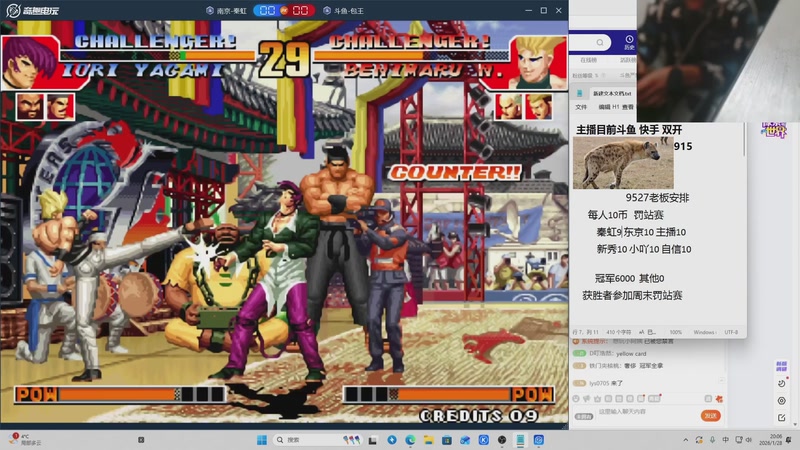
Task: Click the Windows line-ending indicator
Action: (705, 332)
